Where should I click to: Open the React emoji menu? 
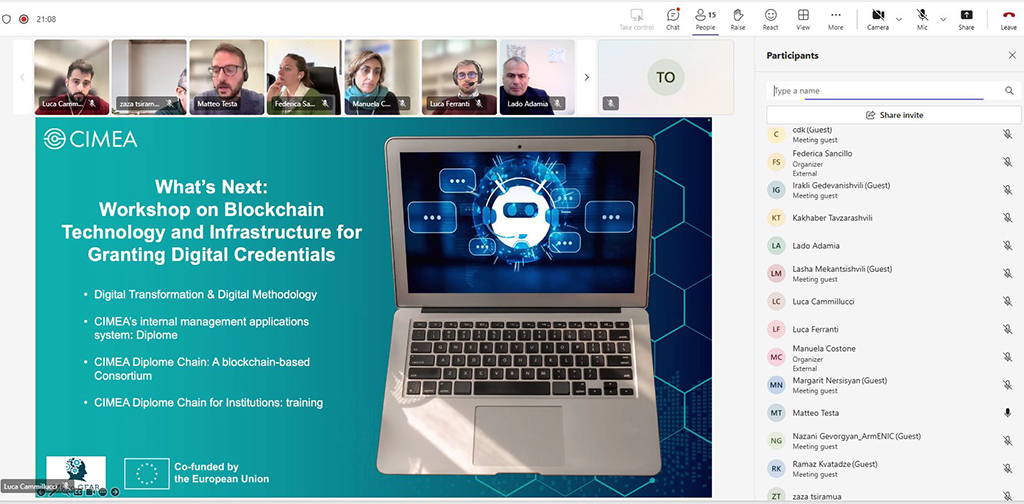click(771, 18)
